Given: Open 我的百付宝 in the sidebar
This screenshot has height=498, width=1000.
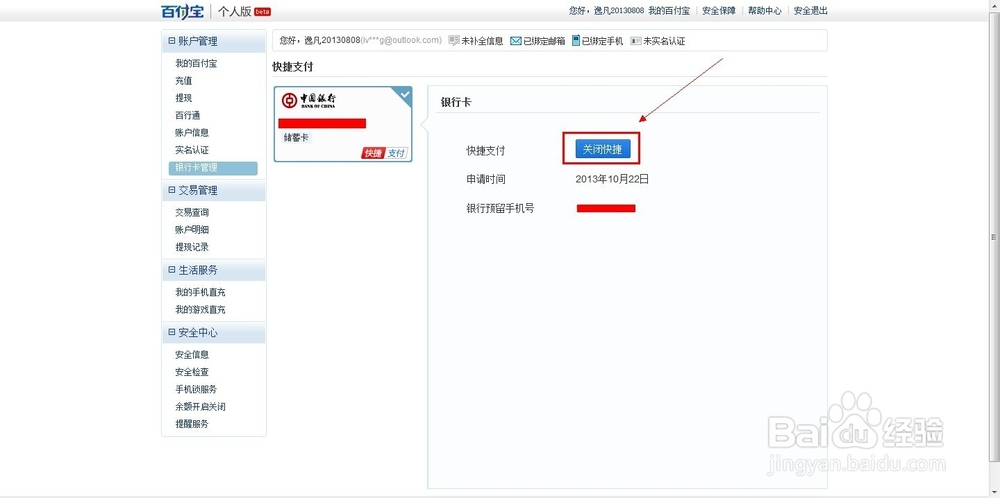Looking at the screenshot, I should (x=196, y=64).
